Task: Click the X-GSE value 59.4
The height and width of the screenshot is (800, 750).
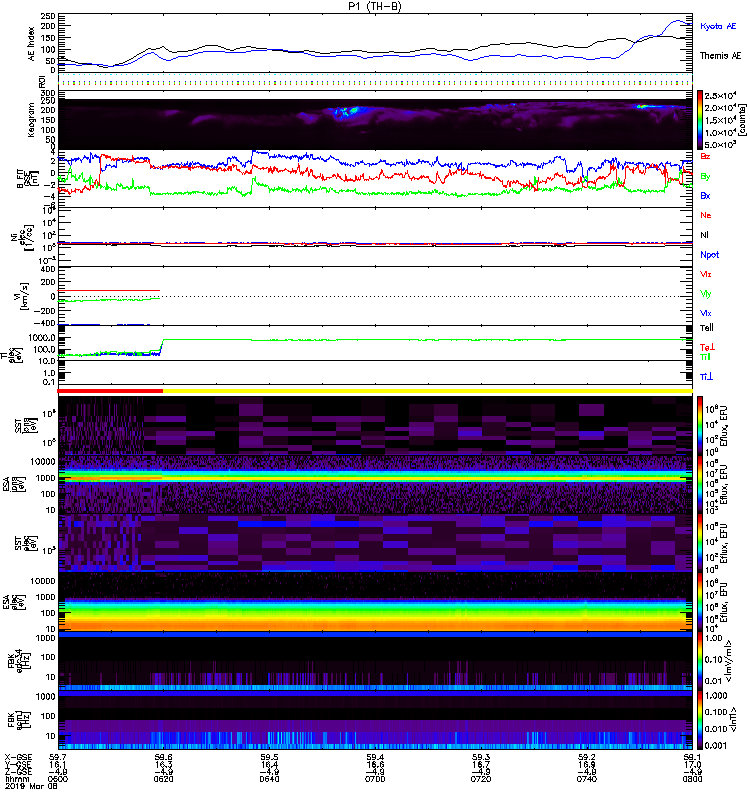Action: [375, 758]
